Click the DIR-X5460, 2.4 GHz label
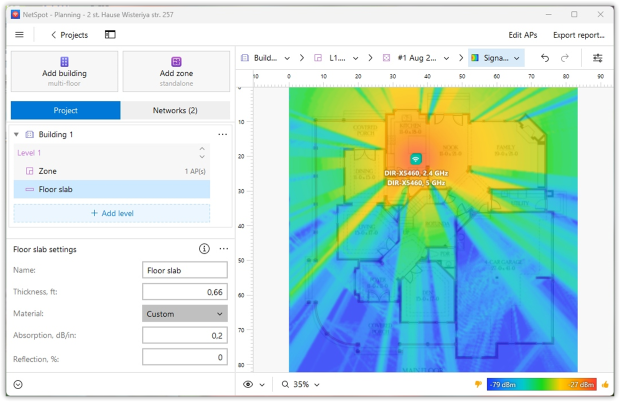 [x=416, y=173]
